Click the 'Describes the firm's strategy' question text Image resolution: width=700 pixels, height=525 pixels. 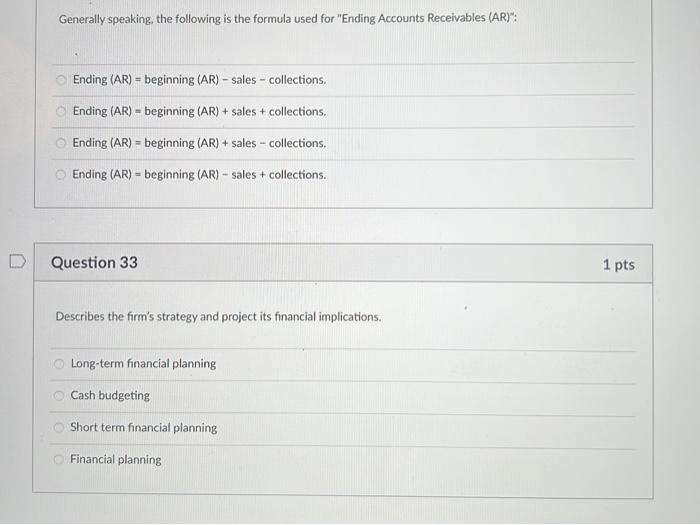point(218,317)
